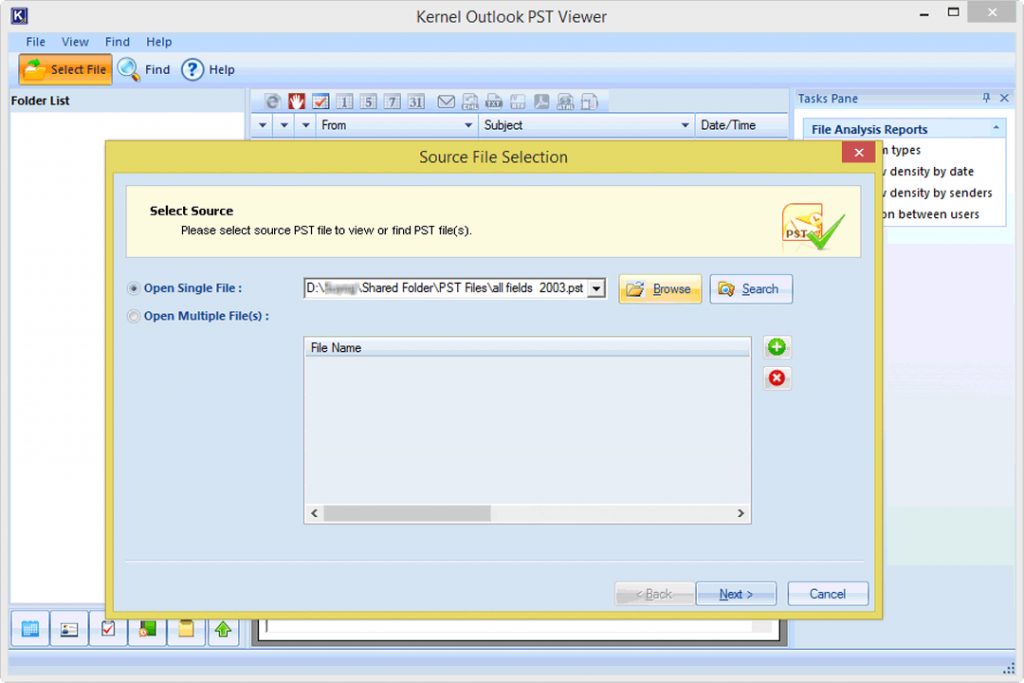Click the Next button

click(736, 594)
